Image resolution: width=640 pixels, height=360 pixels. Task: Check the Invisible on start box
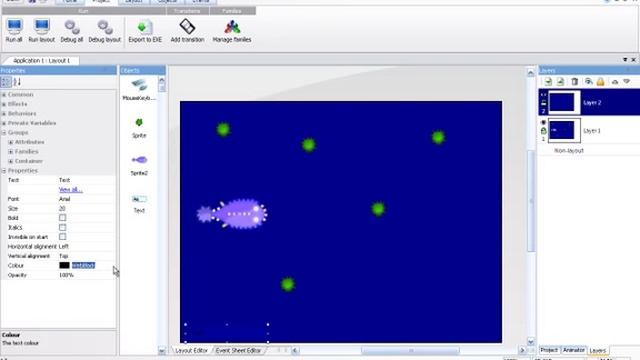point(62,237)
